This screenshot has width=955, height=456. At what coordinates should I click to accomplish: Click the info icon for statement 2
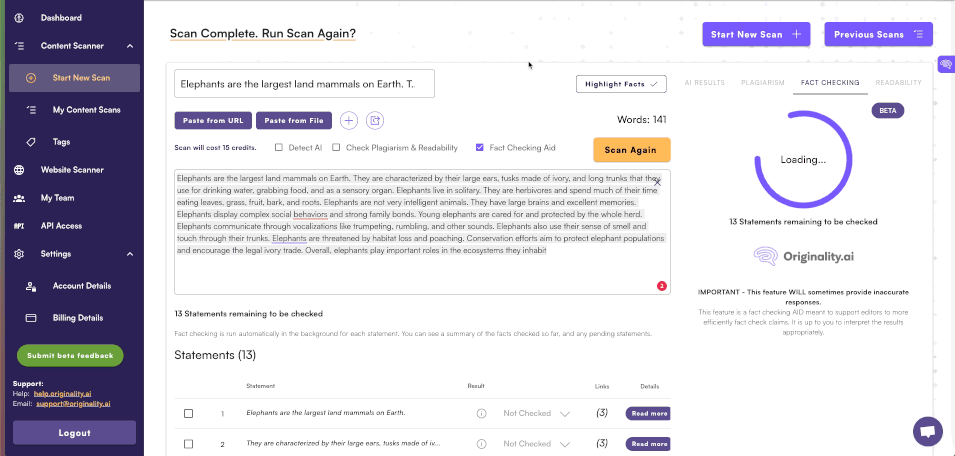pos(481,443)
